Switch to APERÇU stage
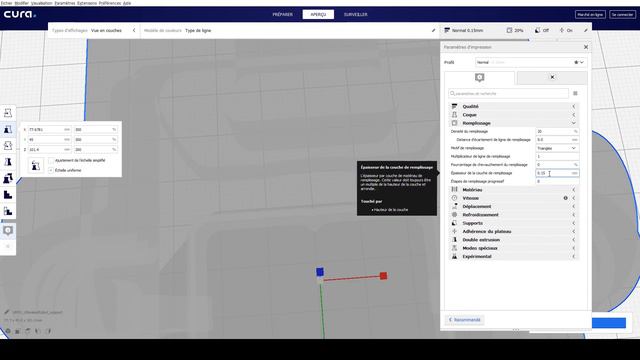The image size is (640, 360). [318, 14]
